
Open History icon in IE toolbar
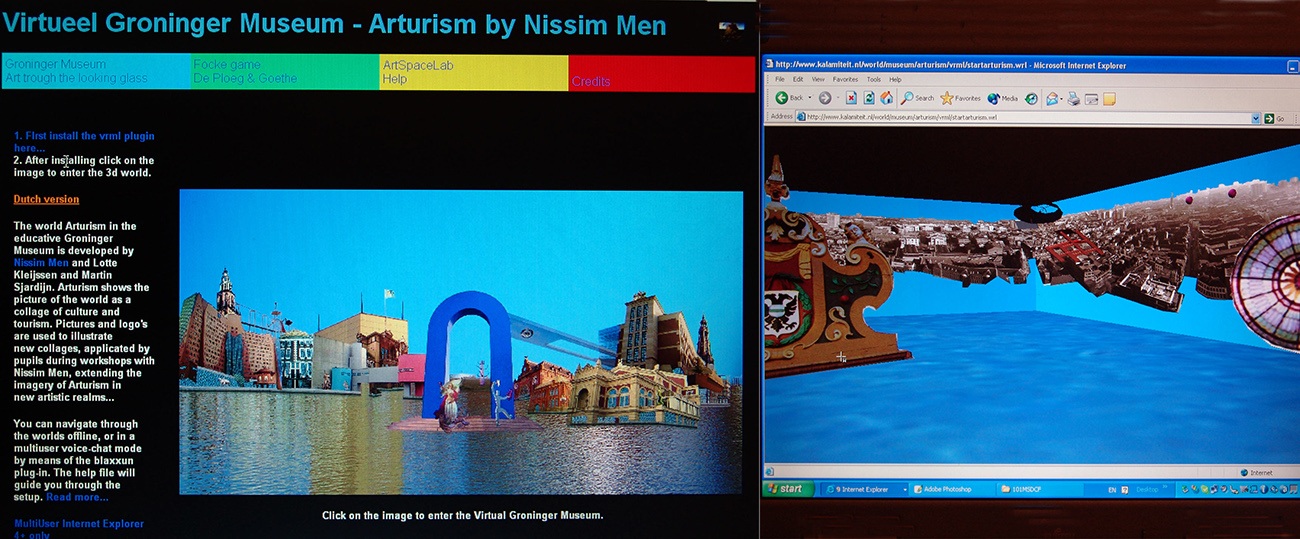click(x=1031, y=98)
